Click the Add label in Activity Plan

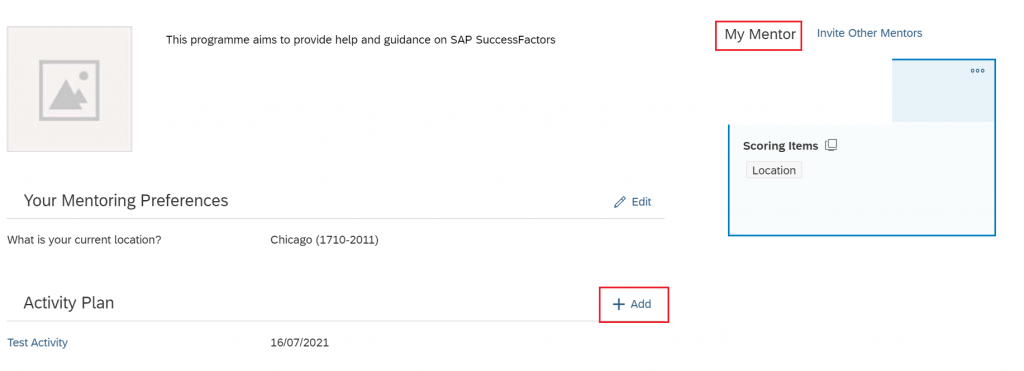(641, 304)
